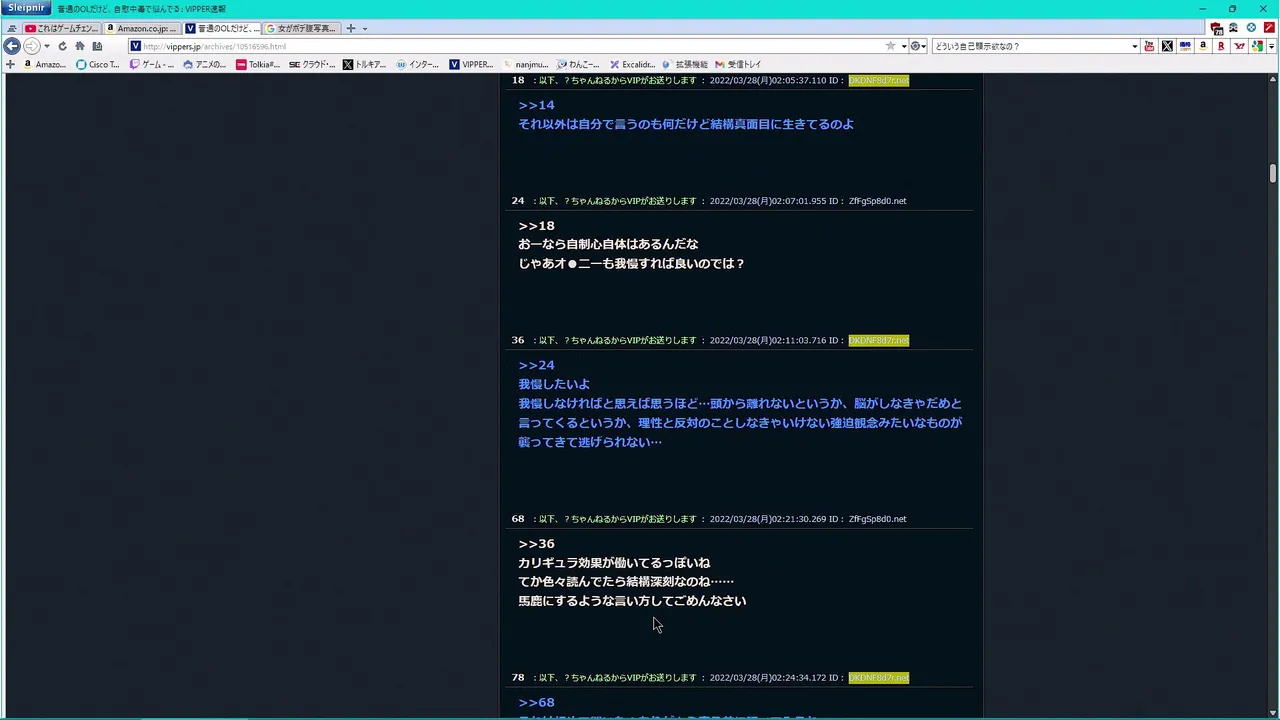Click the Forward navigation arrow
This screenshot has height=720, width=1280.
tap(31, 46)
